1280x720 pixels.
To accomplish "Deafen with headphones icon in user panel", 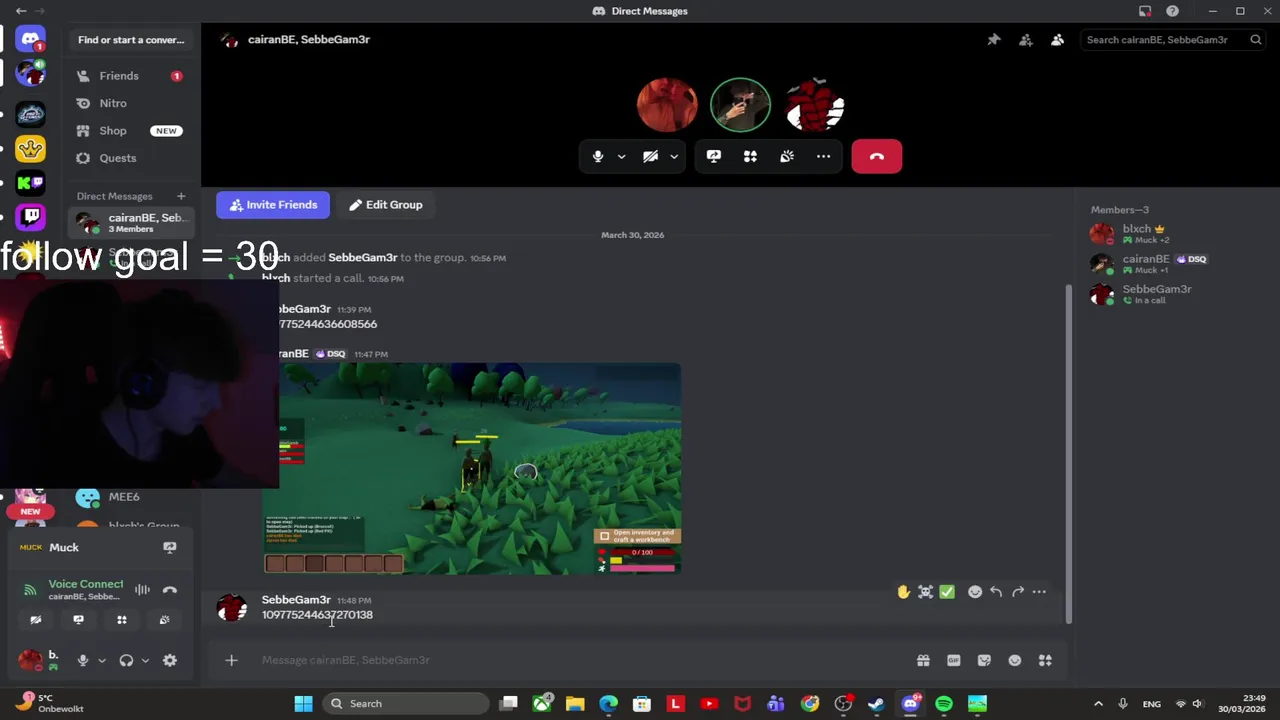I will tap(126, 660).
